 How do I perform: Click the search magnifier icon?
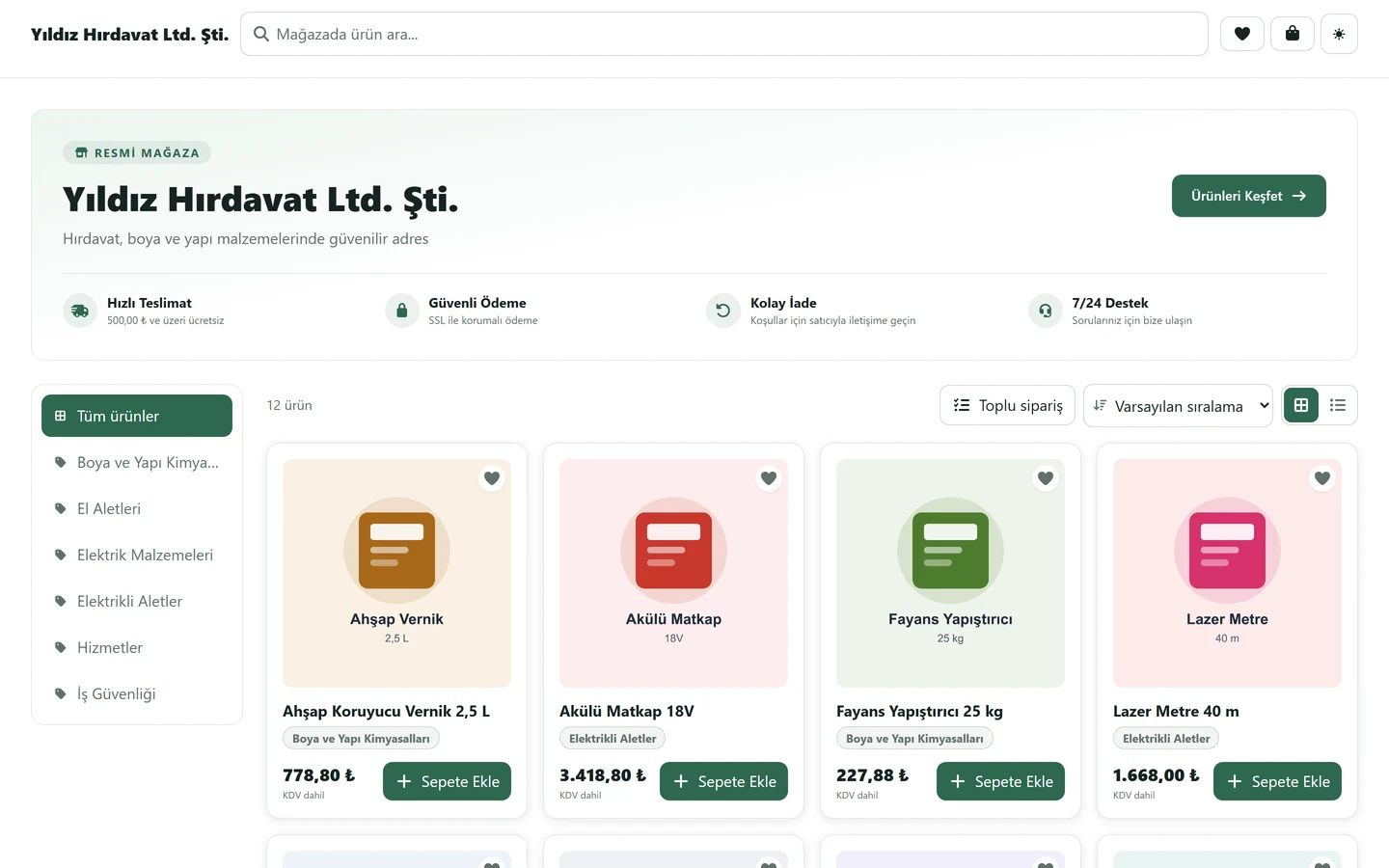point(260,34)
